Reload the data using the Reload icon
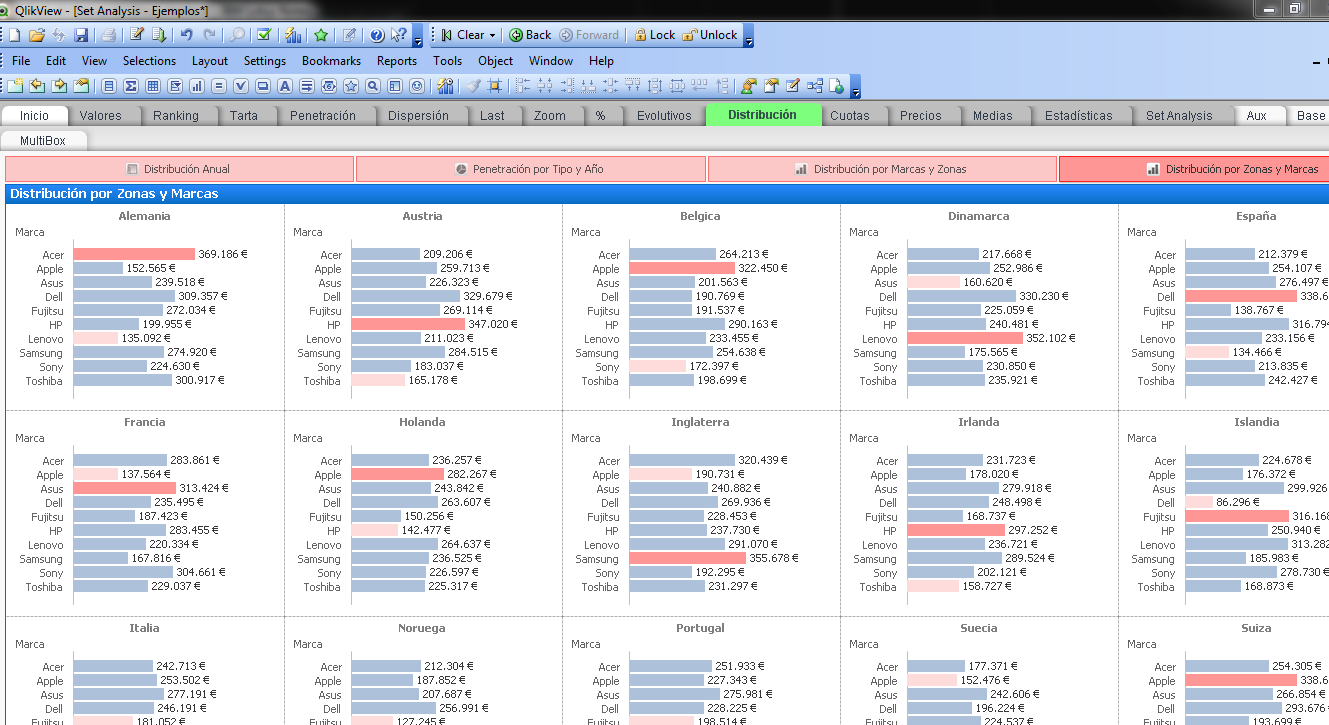 [159, 35]
